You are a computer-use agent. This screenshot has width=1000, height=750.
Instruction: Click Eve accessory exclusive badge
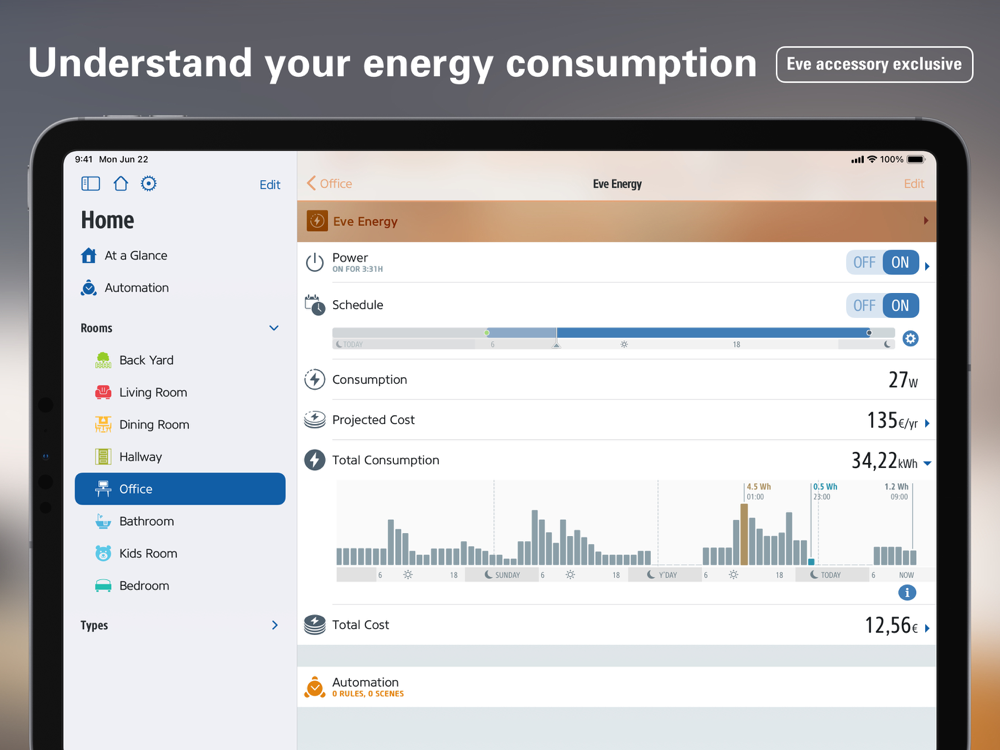[874, 64]
